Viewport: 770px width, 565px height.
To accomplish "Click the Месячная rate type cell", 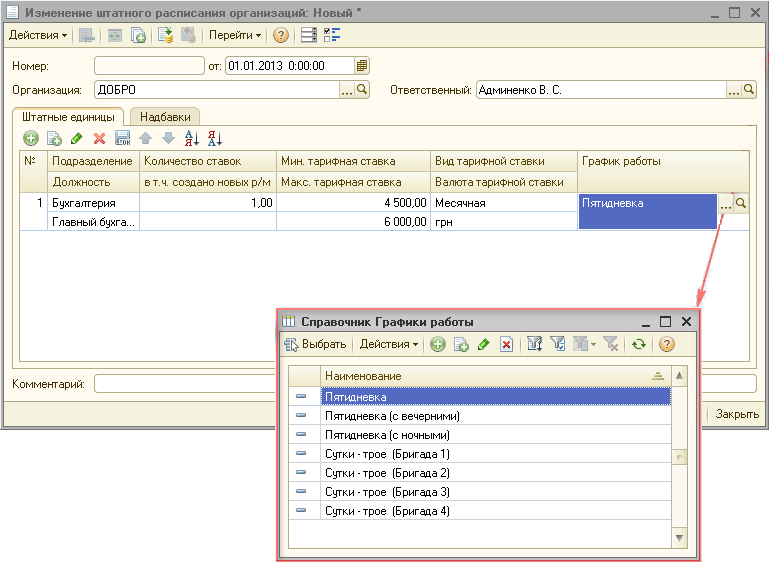I will (504, 203).
